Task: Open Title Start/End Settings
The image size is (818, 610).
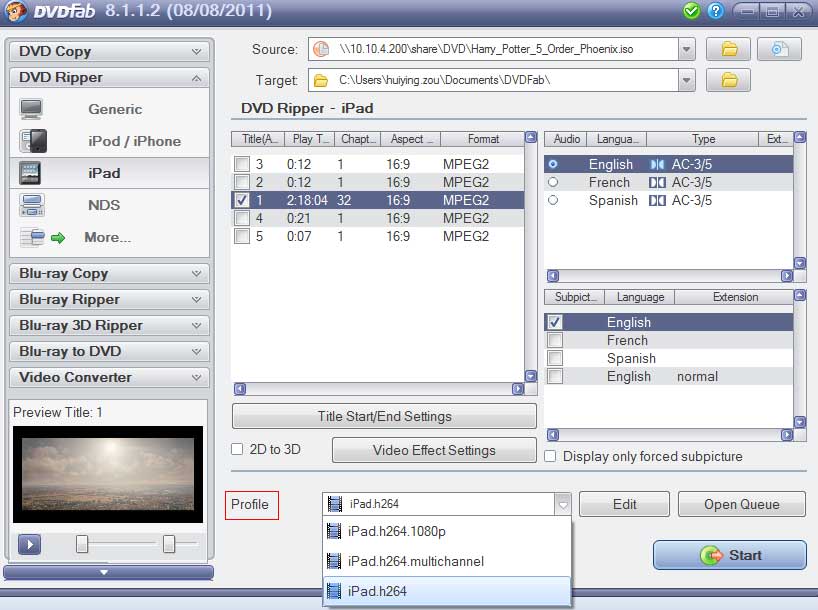Action: [384, 416]
